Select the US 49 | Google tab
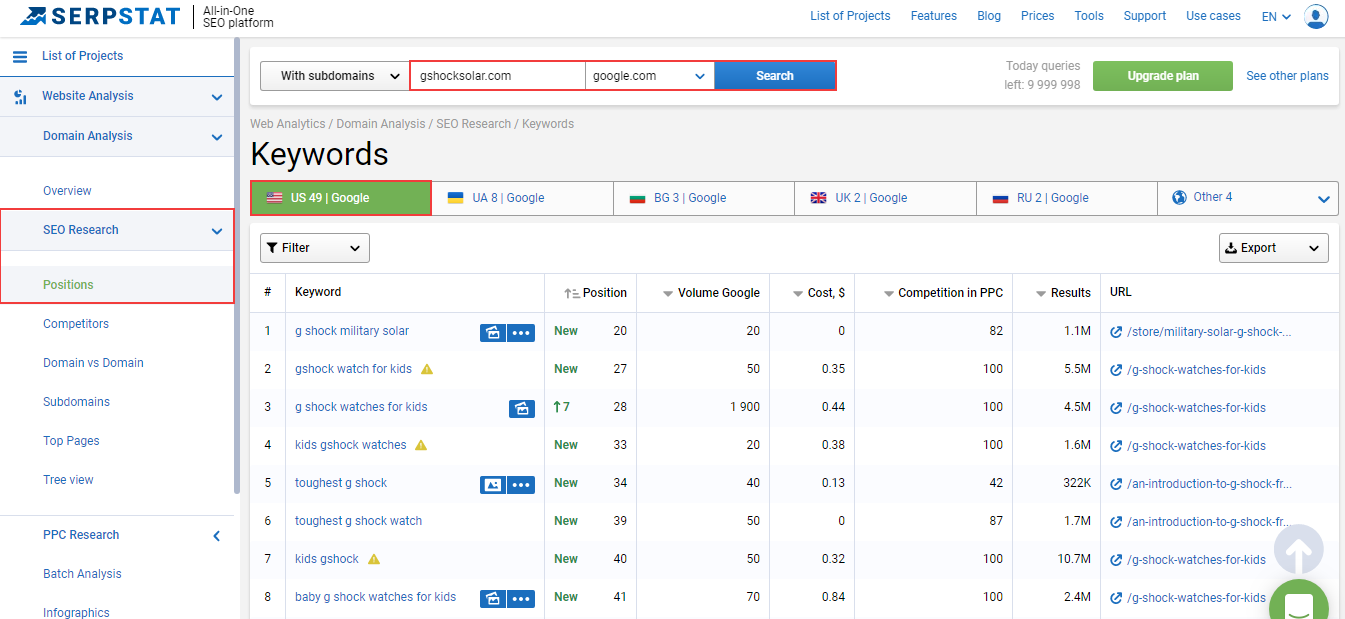Image resolution: width=1345 pixels, height=619 pixels. pyautogui.click(x=340, y=198)
